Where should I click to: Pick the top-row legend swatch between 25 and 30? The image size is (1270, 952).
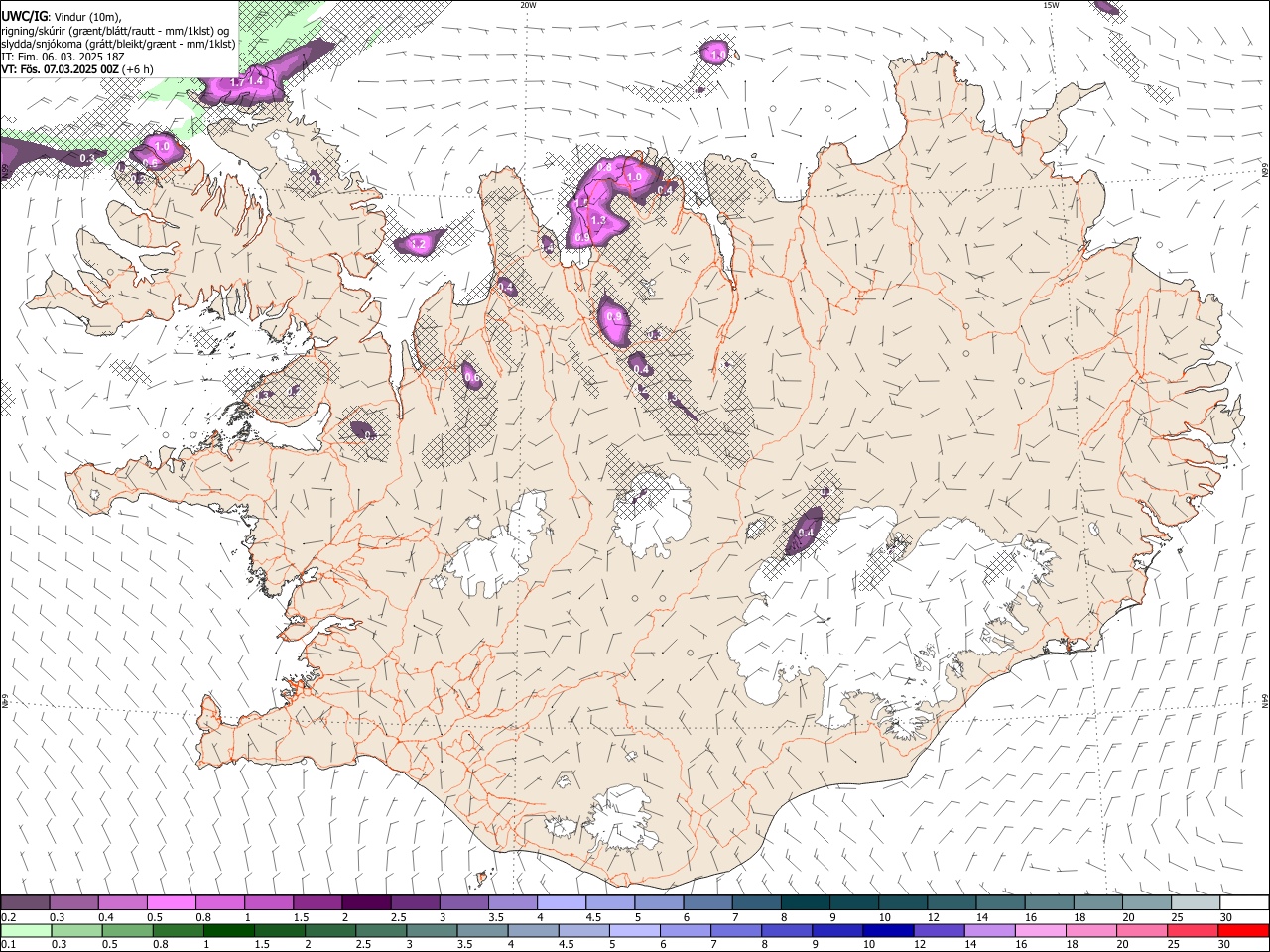tap(1194, 902)
